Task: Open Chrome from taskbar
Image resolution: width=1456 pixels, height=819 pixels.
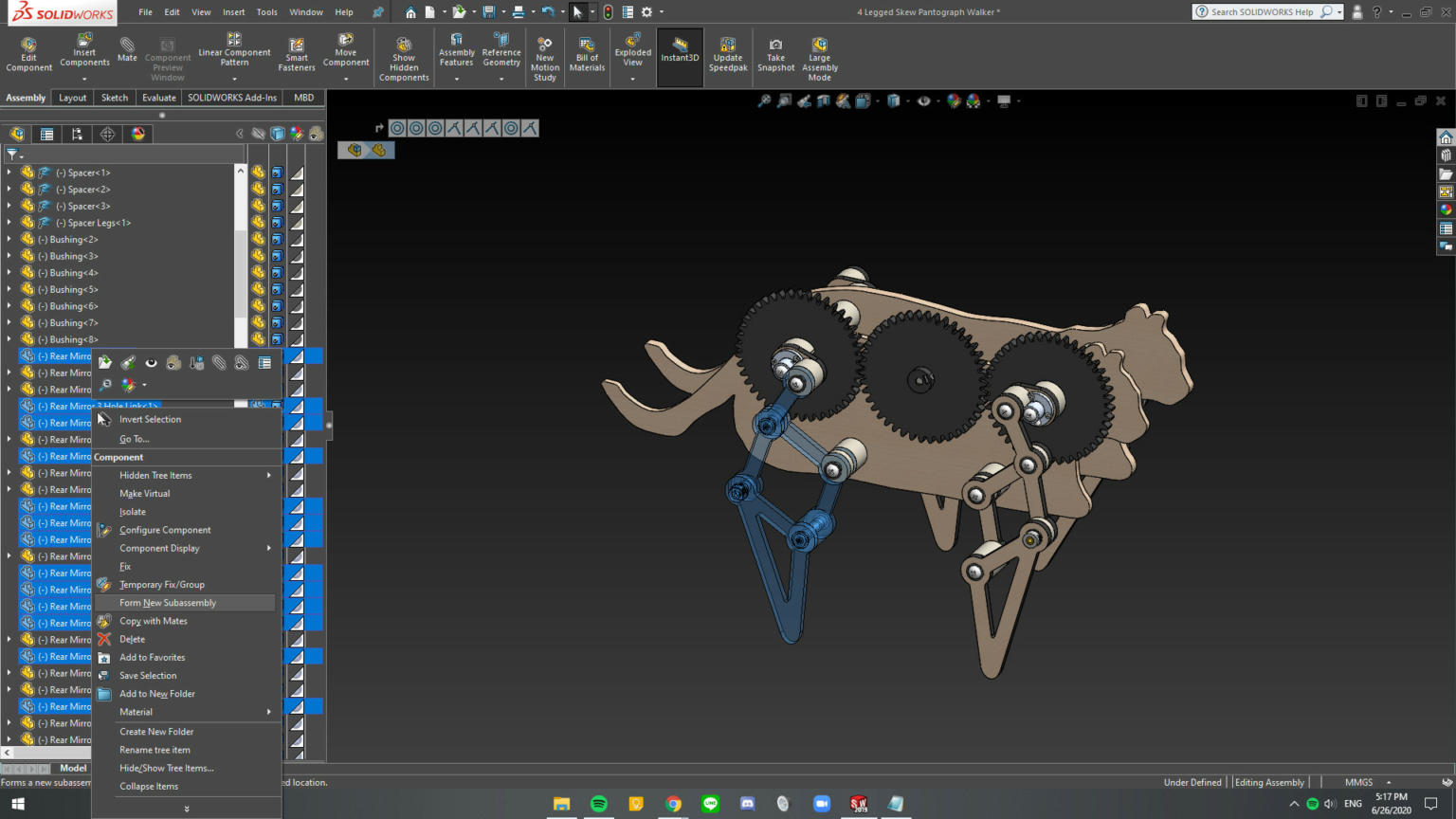Action: point(673,804)
